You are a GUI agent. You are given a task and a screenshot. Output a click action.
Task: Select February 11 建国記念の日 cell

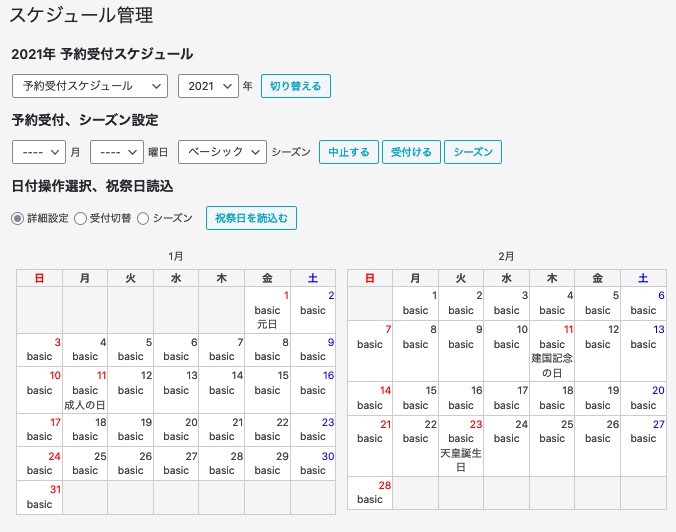point(552,351)
